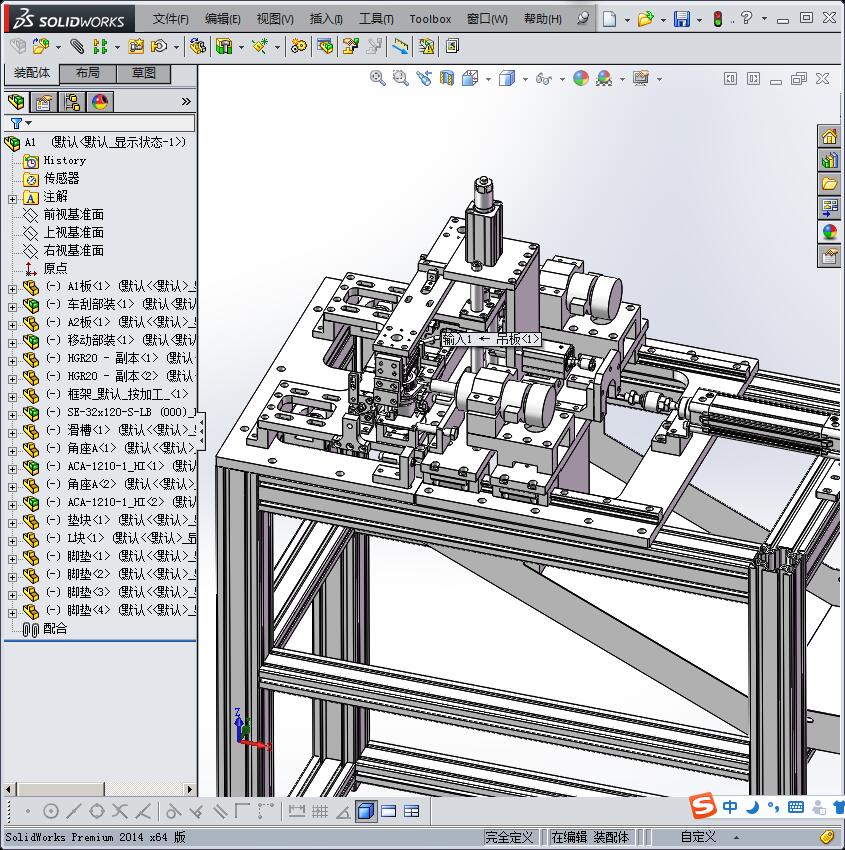Viewport: 845px width, 850px height.
Task: Expand the 车刹部装<1> tree node
Action: pyautogui.click(x=12, y=304)
